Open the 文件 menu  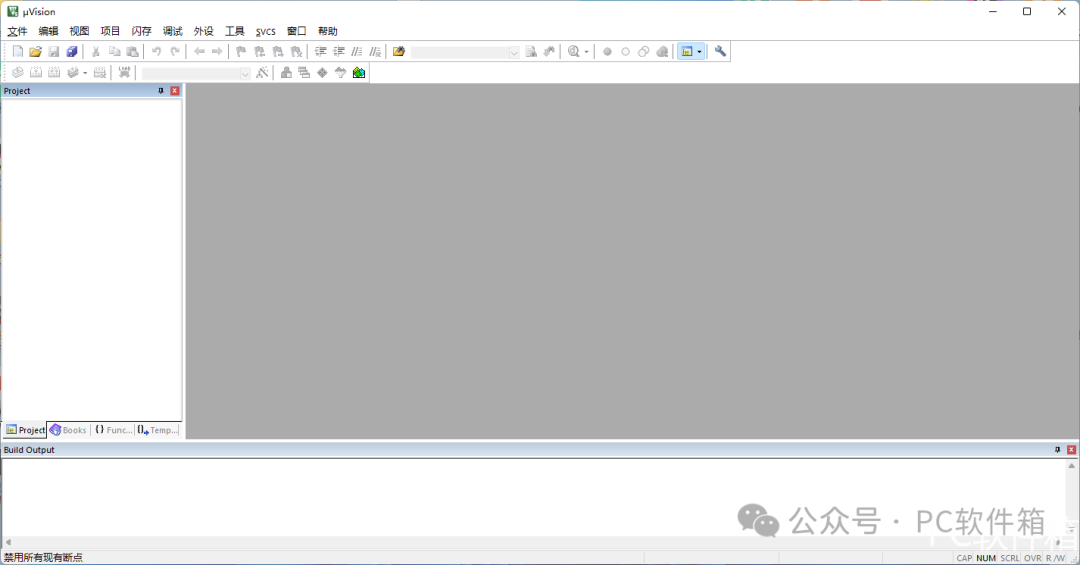click(17, 31)
